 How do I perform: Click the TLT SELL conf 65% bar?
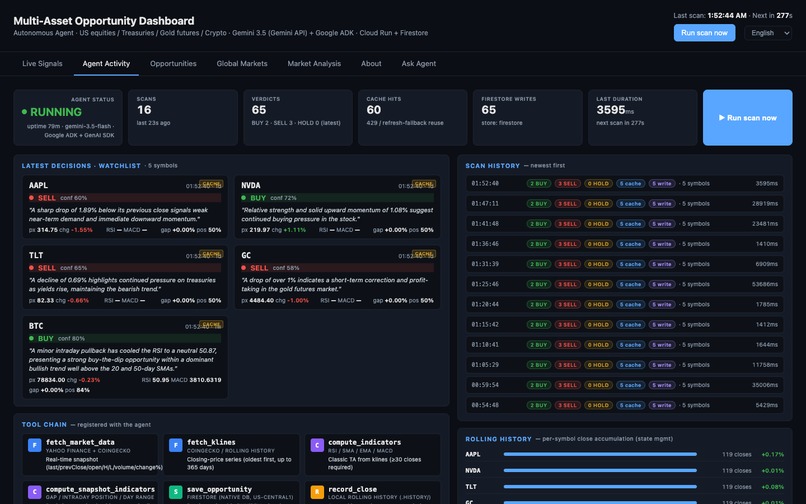tap(125, 268)
